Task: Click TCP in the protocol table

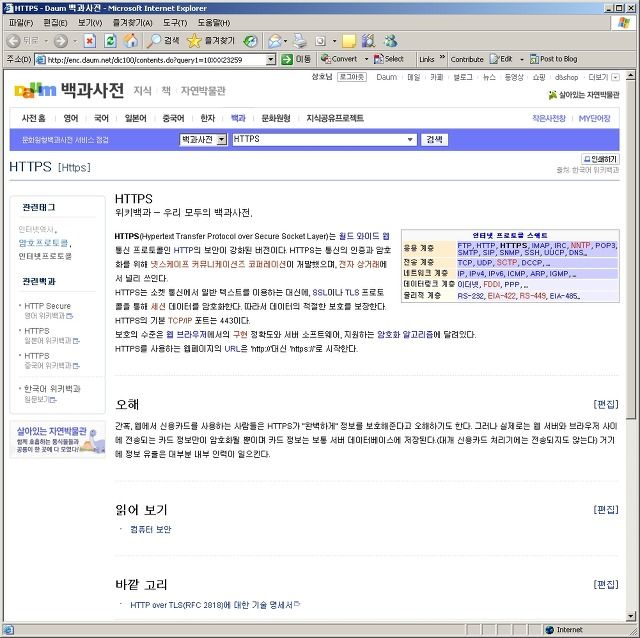Action: (x=464, y=262)
